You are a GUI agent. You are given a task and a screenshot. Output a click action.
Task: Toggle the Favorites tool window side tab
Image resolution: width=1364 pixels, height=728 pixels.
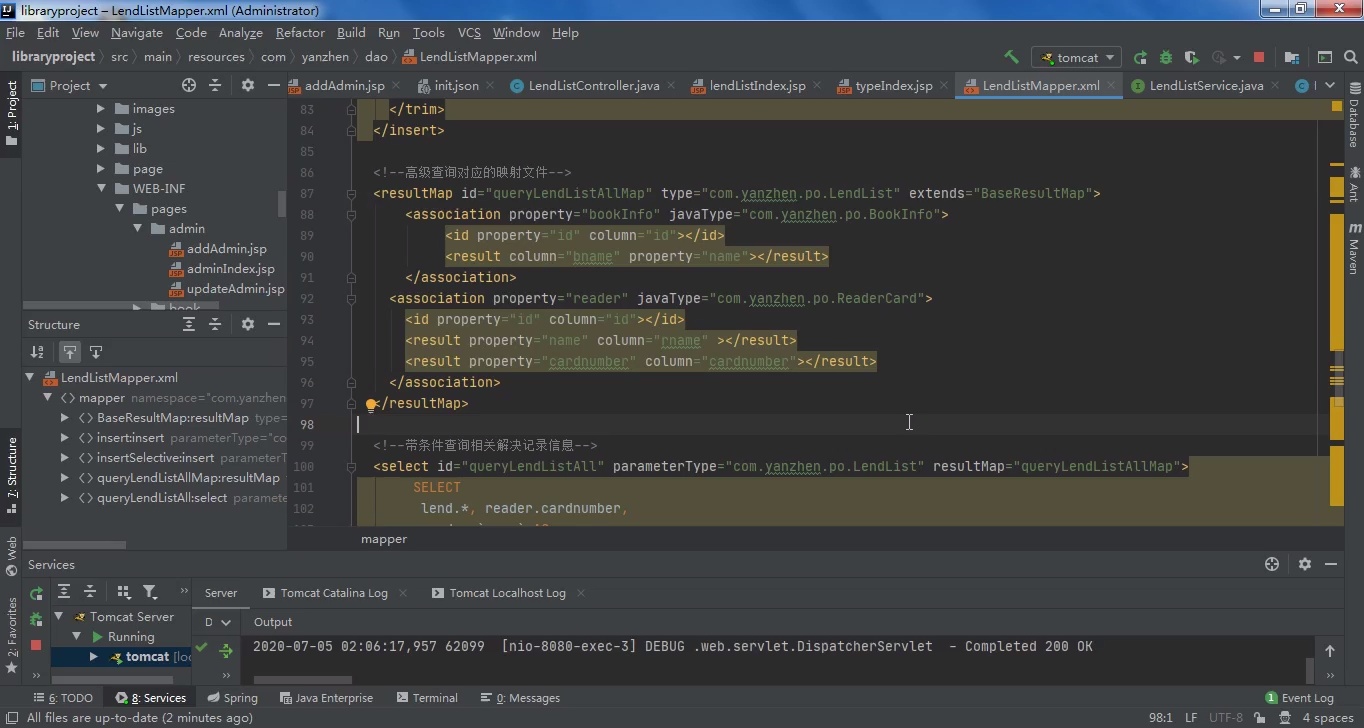[12, 632]
